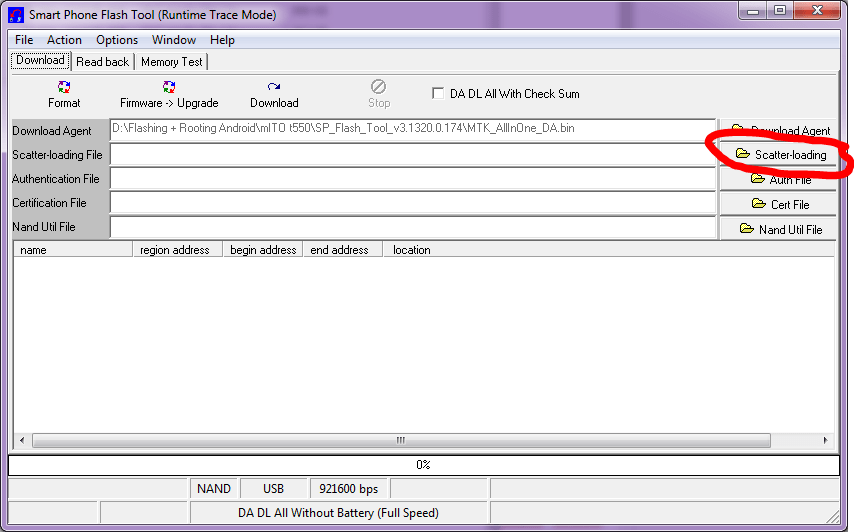
Task: Switch to the Memory Test tab
Action: 172,62
